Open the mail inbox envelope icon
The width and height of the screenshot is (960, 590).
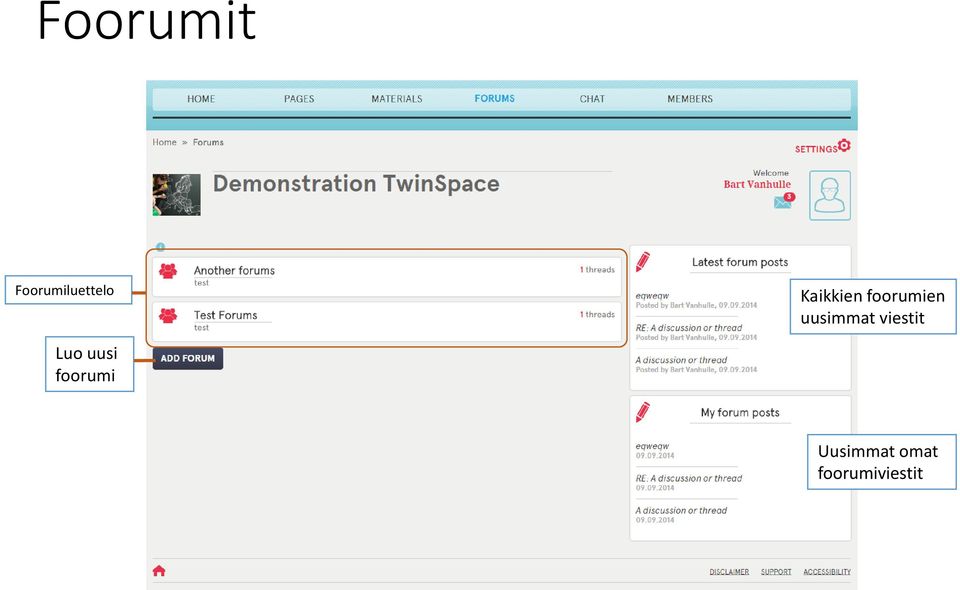[x=782, y=203]
